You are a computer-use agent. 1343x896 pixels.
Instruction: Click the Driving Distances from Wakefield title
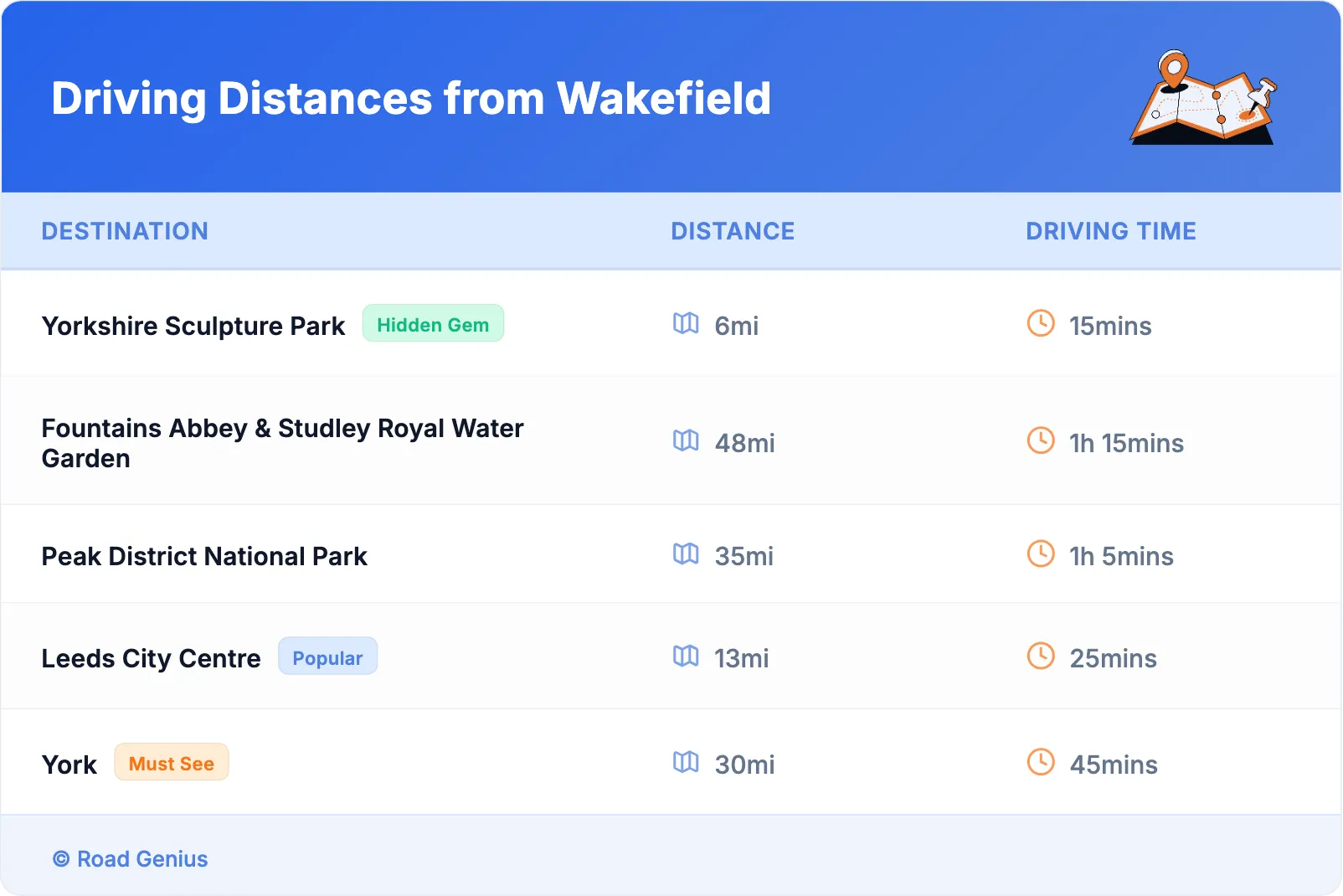(411, 98)
